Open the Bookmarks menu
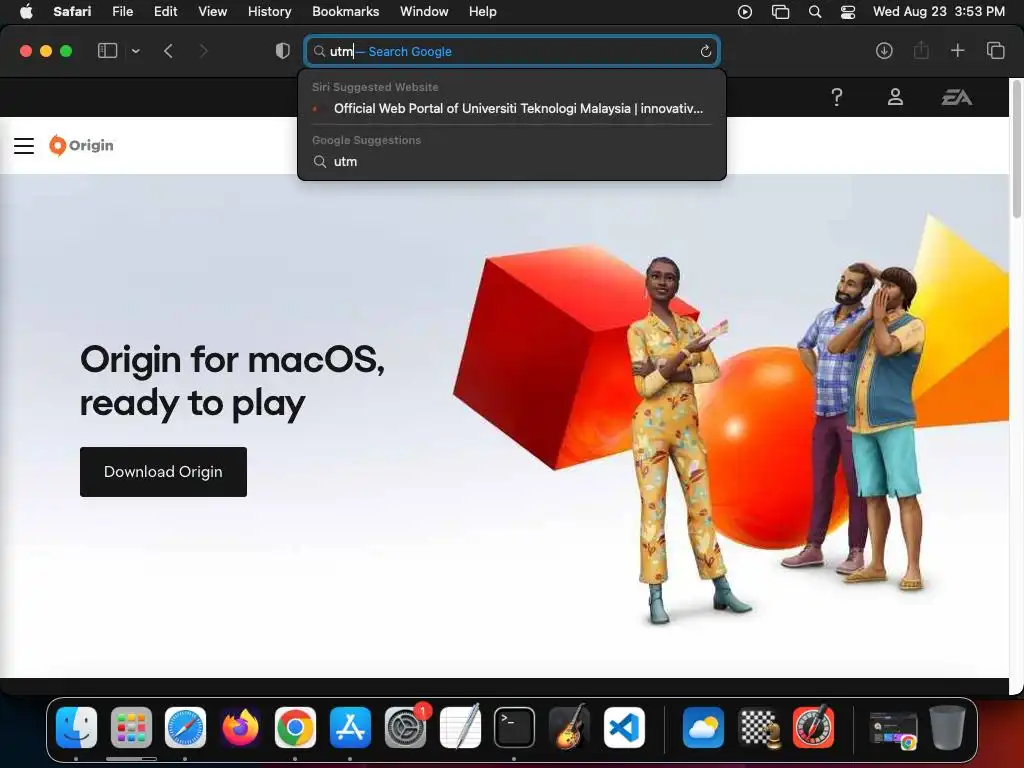The width and height of the screenshot is (1024, 768). pos(345,11)
